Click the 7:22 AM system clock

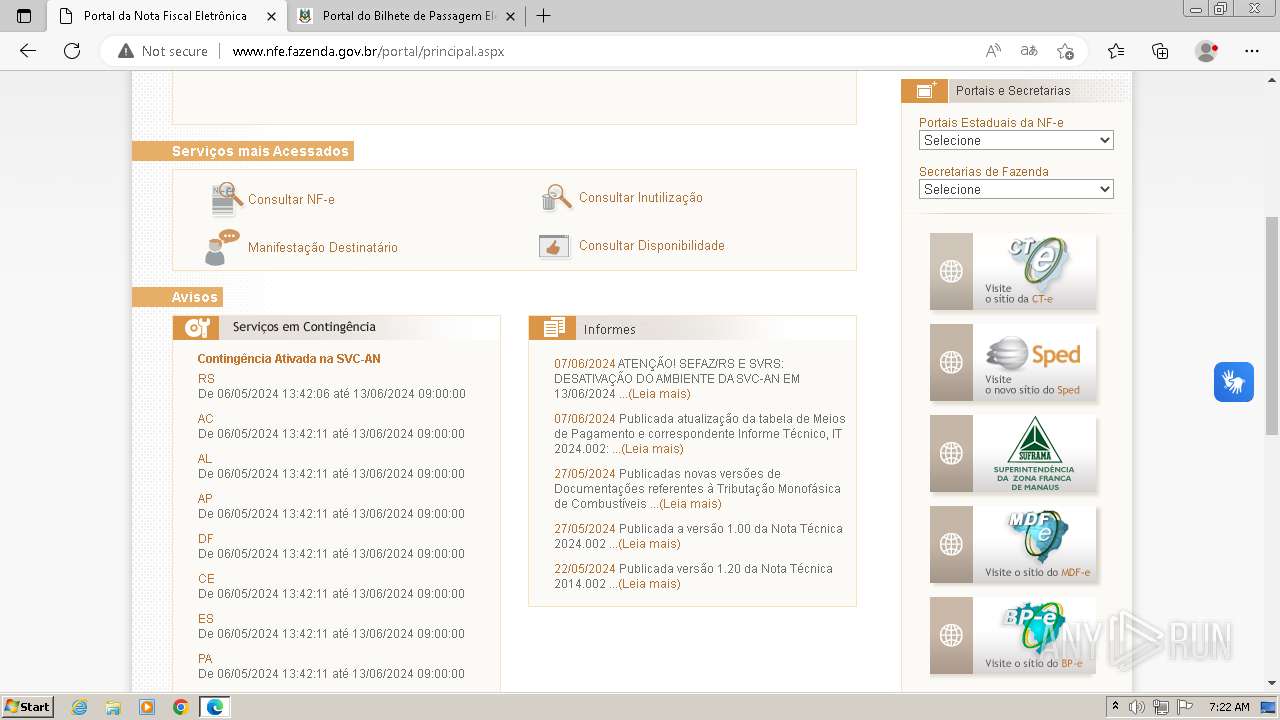click(x=1229, y=707)
